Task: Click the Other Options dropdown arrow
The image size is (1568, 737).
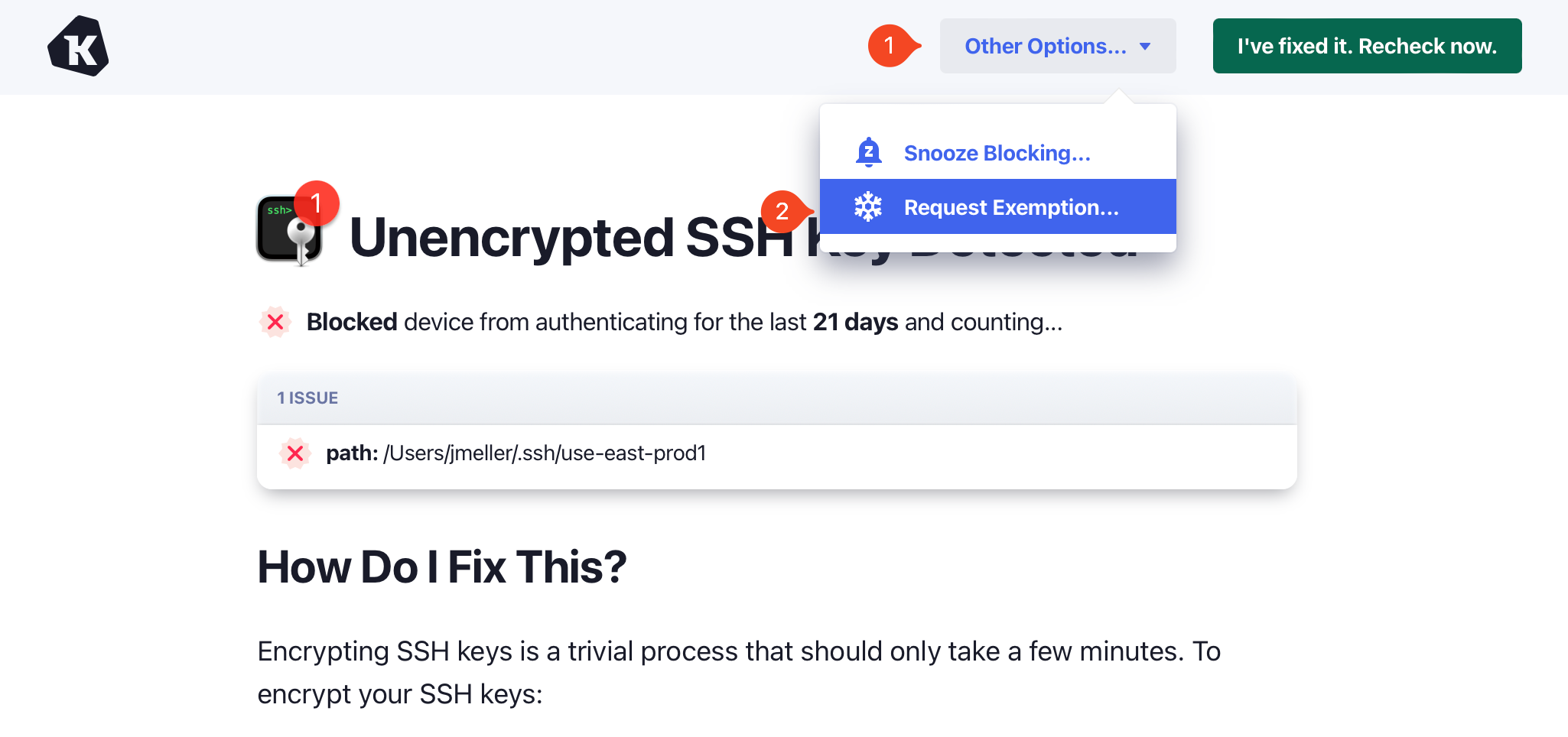Action: [x=1145, y=47]
